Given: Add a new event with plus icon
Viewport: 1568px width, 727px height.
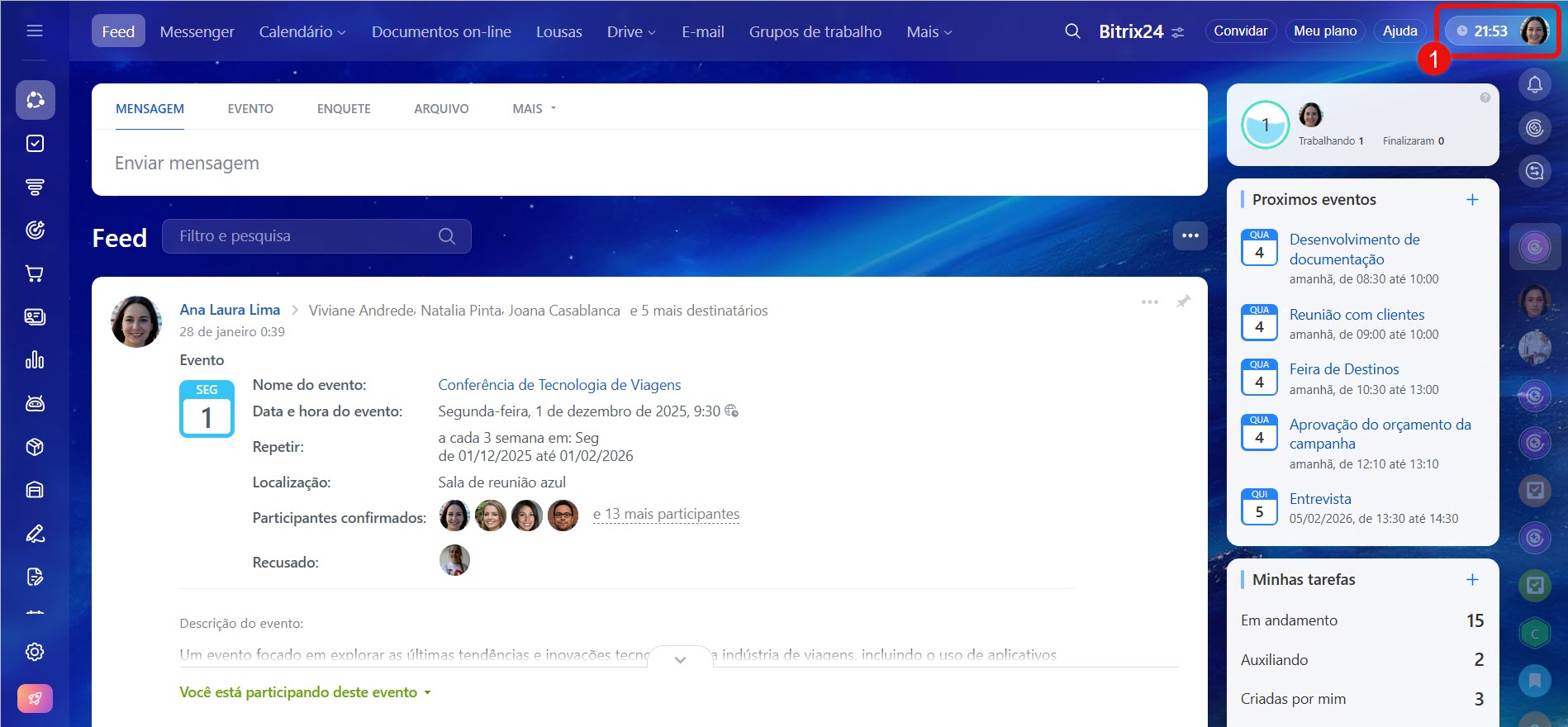Looking at the screenshot, I should [x=1471, y=200].
